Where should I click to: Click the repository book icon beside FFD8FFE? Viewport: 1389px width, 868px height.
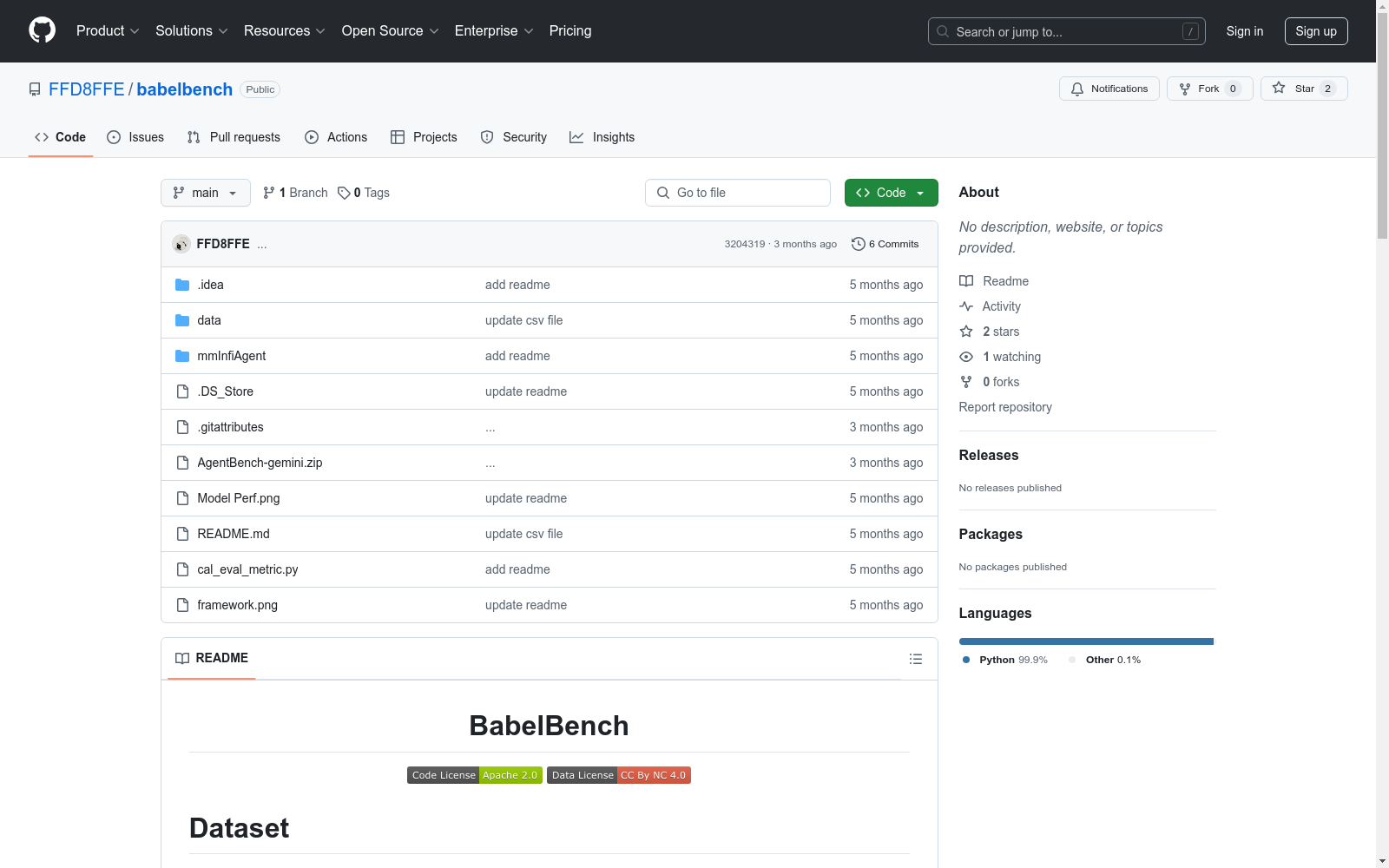point(35,89)
